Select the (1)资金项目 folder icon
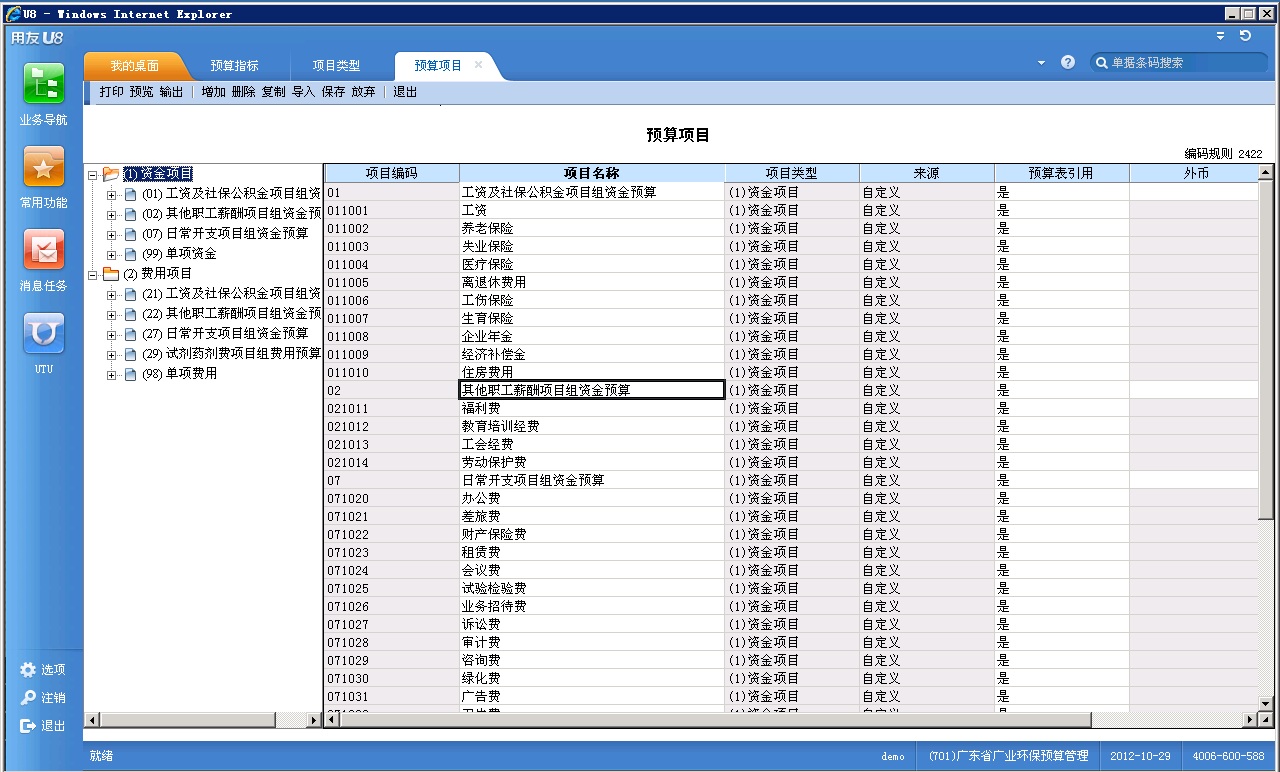This screenshot has width=1280, height=772. click(x=111, y=174)
